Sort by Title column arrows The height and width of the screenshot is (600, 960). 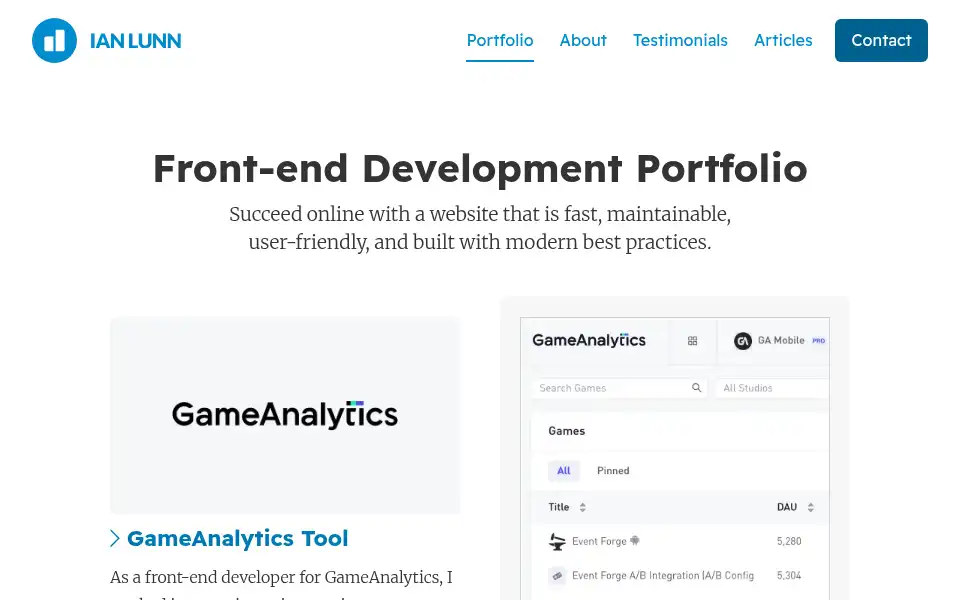tap(583, 507)
